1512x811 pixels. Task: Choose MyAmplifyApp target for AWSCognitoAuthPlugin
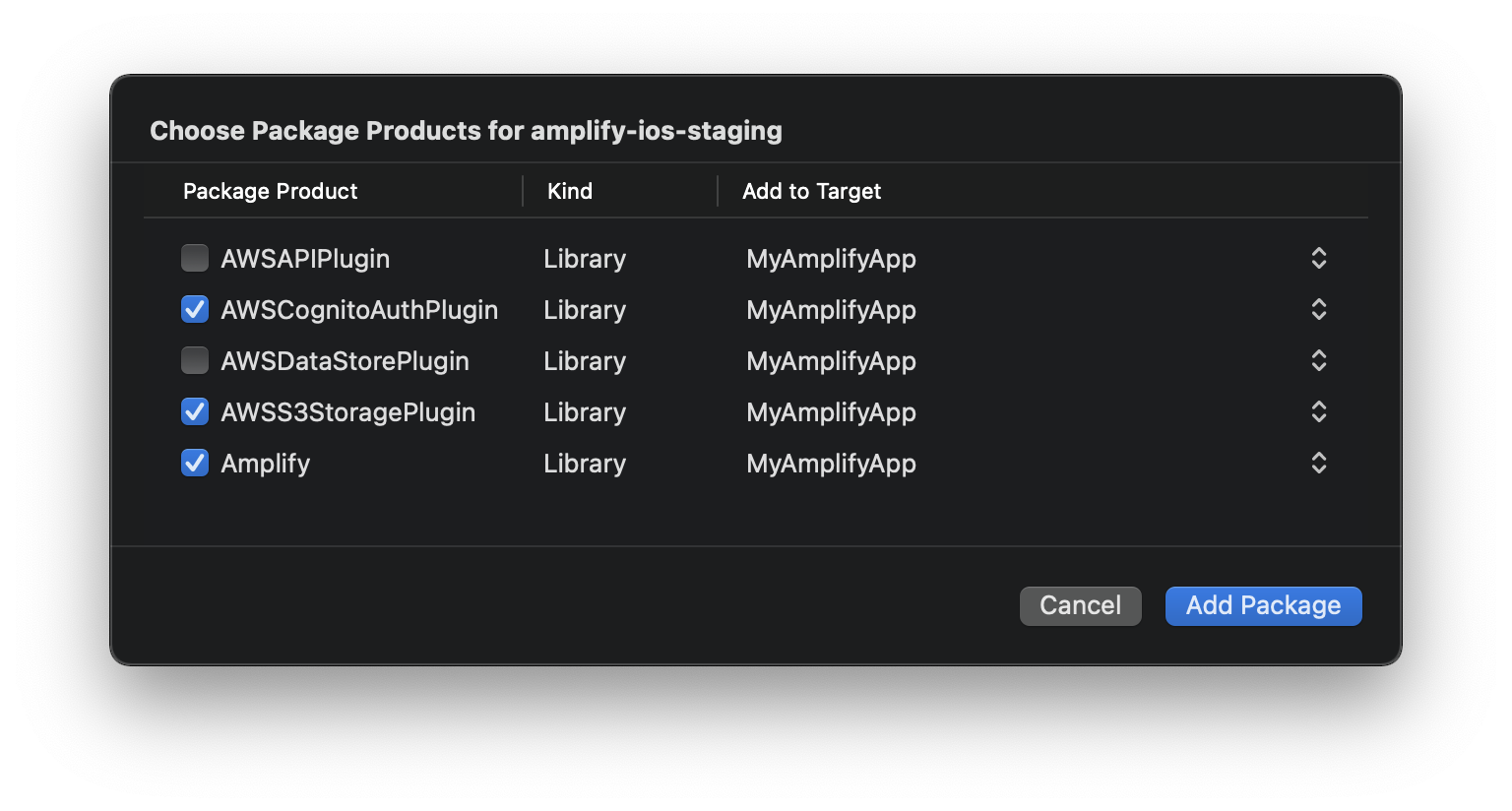click(831, 310)
